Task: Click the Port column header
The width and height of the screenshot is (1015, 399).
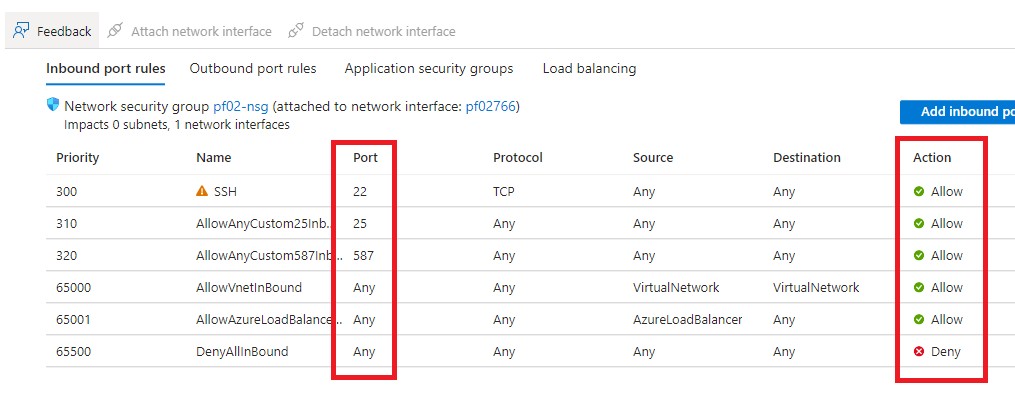Action: [365, 157]
